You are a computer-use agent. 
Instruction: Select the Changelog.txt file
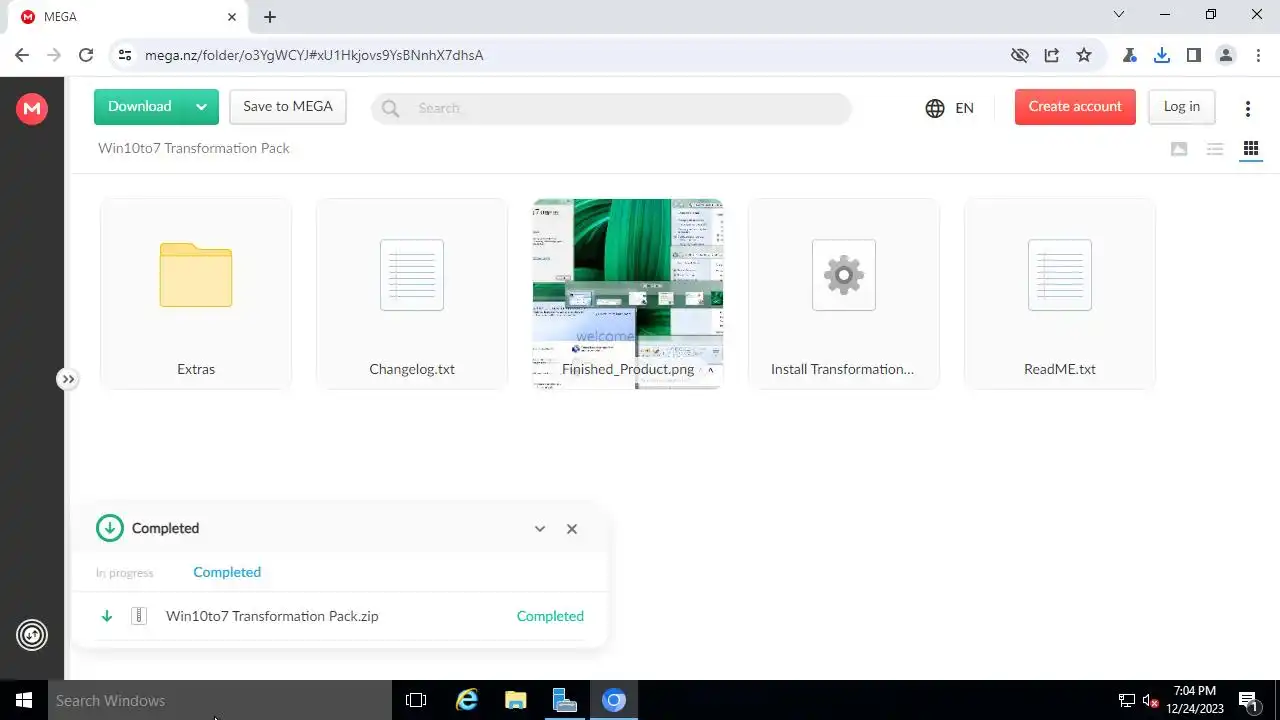click(412, 294)
